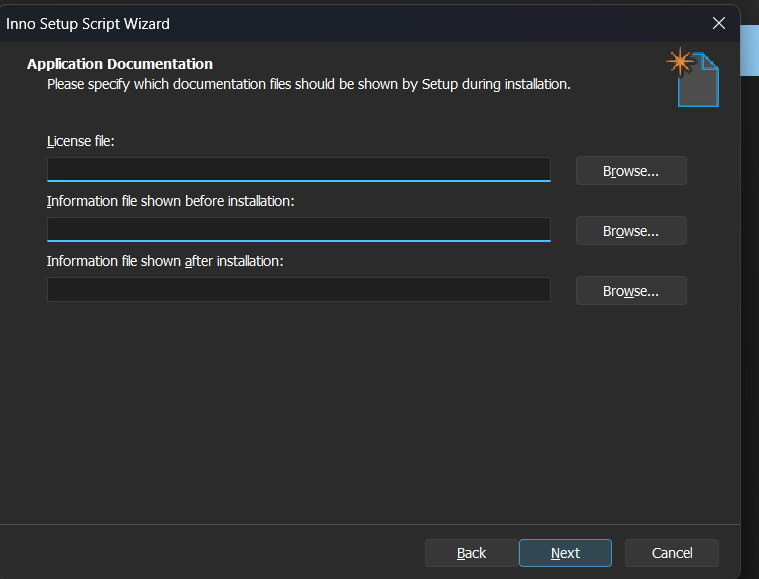Screen dimensions: 759x579
Task: Close the Inno Setup Script Wizard window
Action: (719, 23)
